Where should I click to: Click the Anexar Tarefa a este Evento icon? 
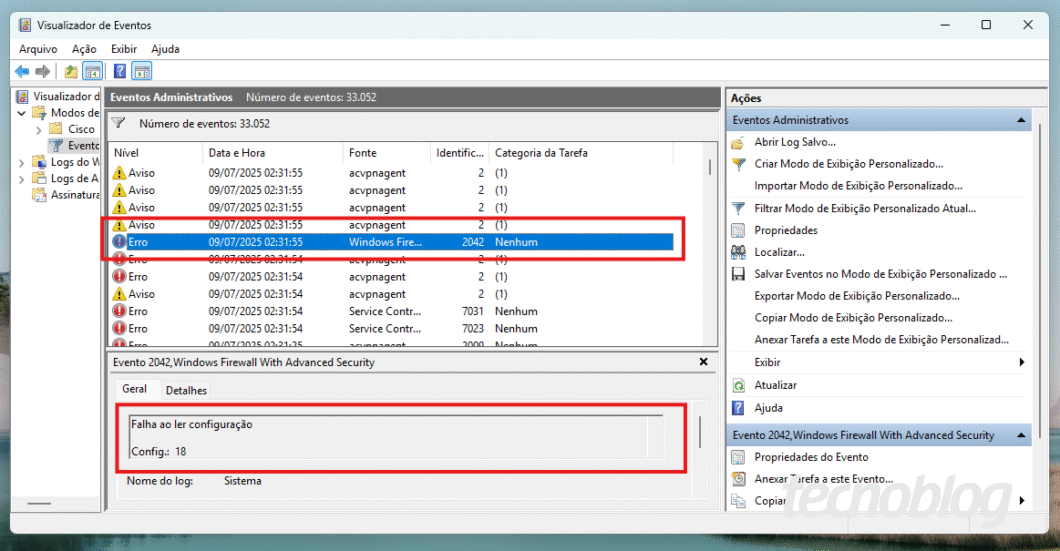pyautogui.click(x=738, y=479)
